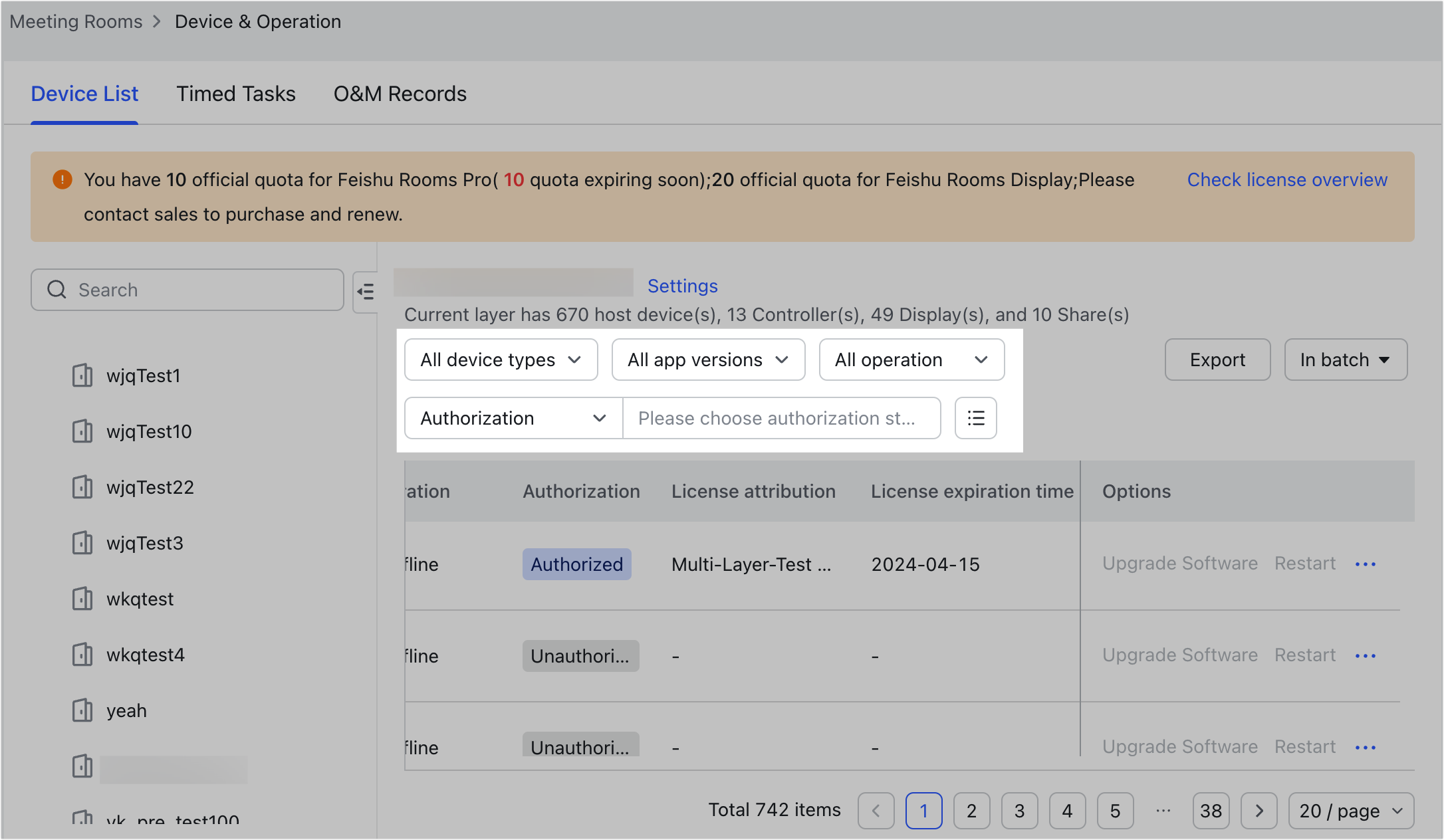1444x840 pixels.
Task: Switch to the Timed Tasks tab
Action: 235,94
